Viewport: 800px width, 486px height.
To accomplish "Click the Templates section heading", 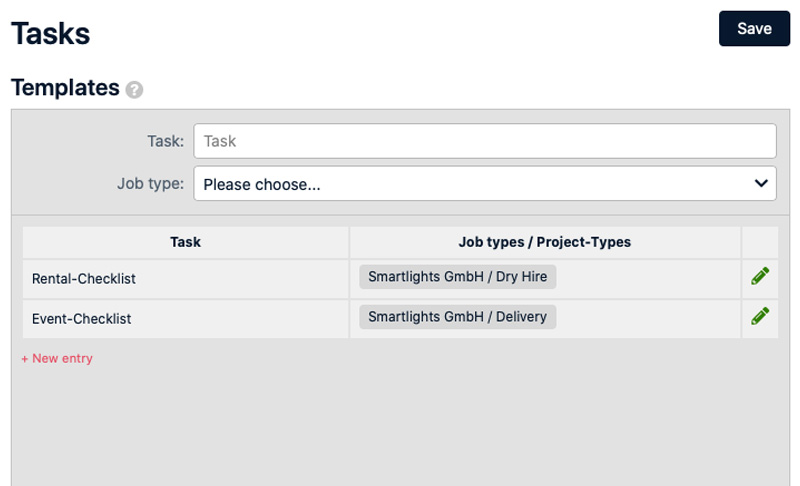I will click(65, 88).
